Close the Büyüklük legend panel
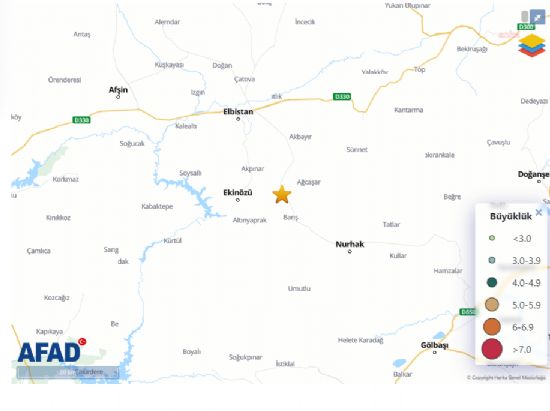 [x=539, y=212]
